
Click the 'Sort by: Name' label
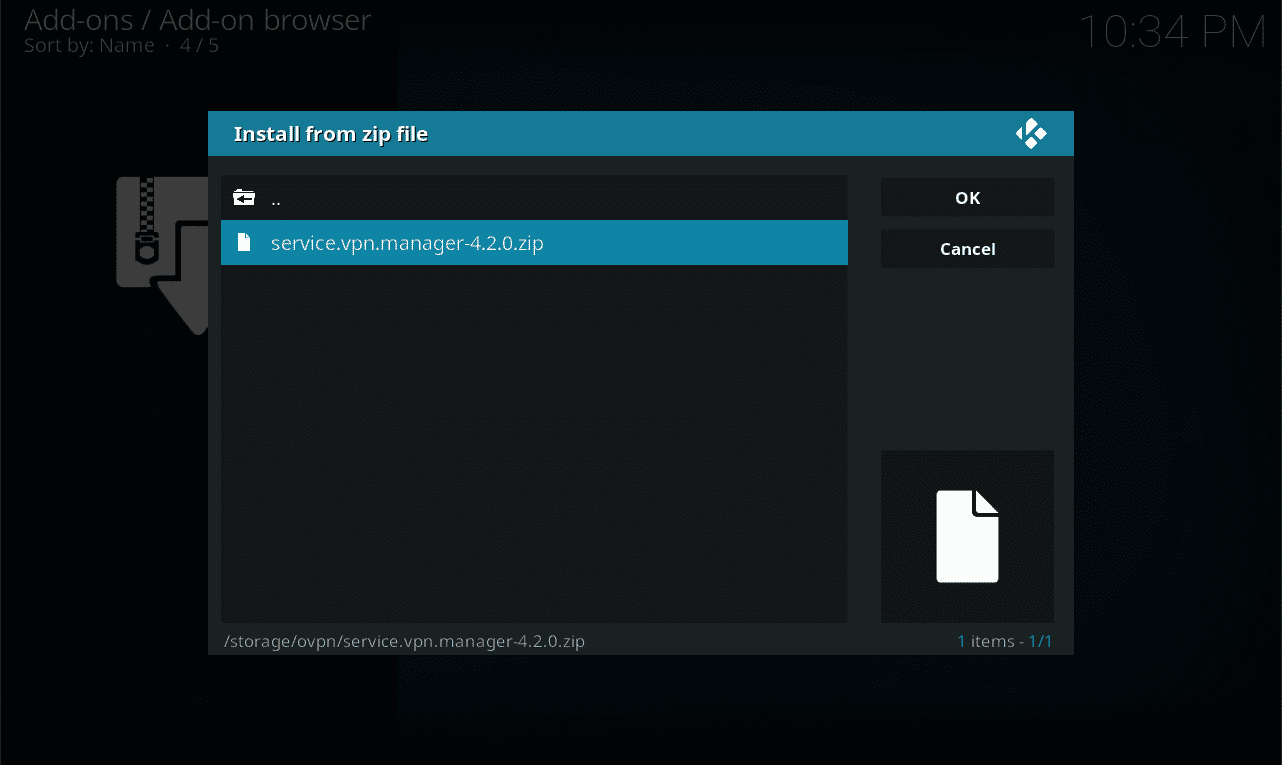(x=89, y=46)
